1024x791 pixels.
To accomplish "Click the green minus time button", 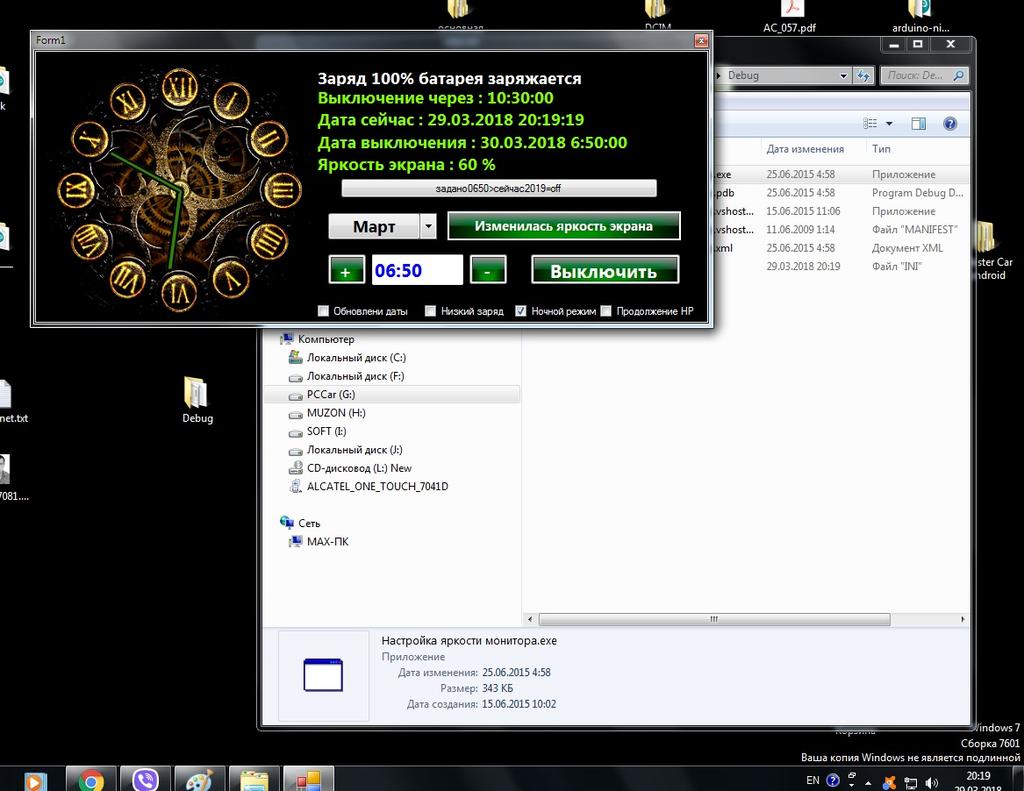I will 487,271.
